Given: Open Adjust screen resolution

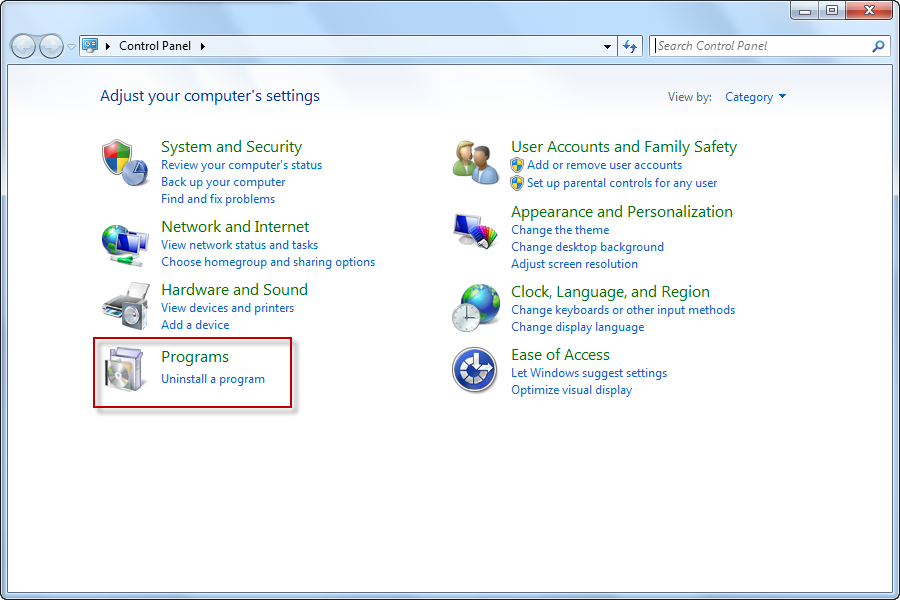Looking at the screenshot, I should (575, 264).
